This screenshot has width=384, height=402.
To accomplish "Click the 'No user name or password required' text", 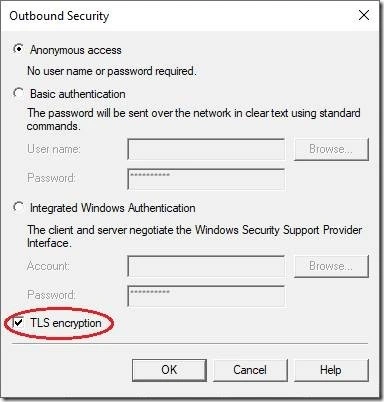I will [x=112, y=71].
